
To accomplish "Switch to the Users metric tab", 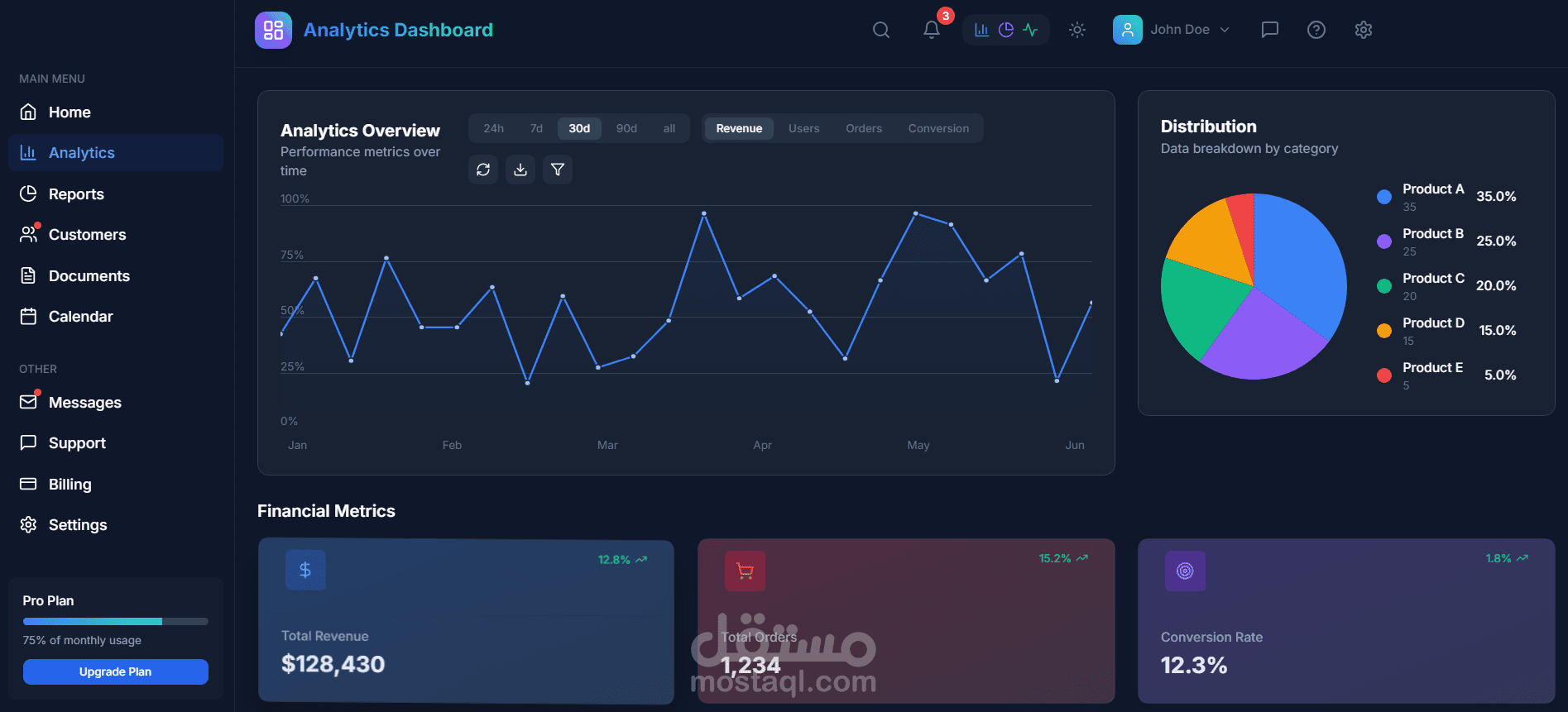I will [x=803, y=128].
